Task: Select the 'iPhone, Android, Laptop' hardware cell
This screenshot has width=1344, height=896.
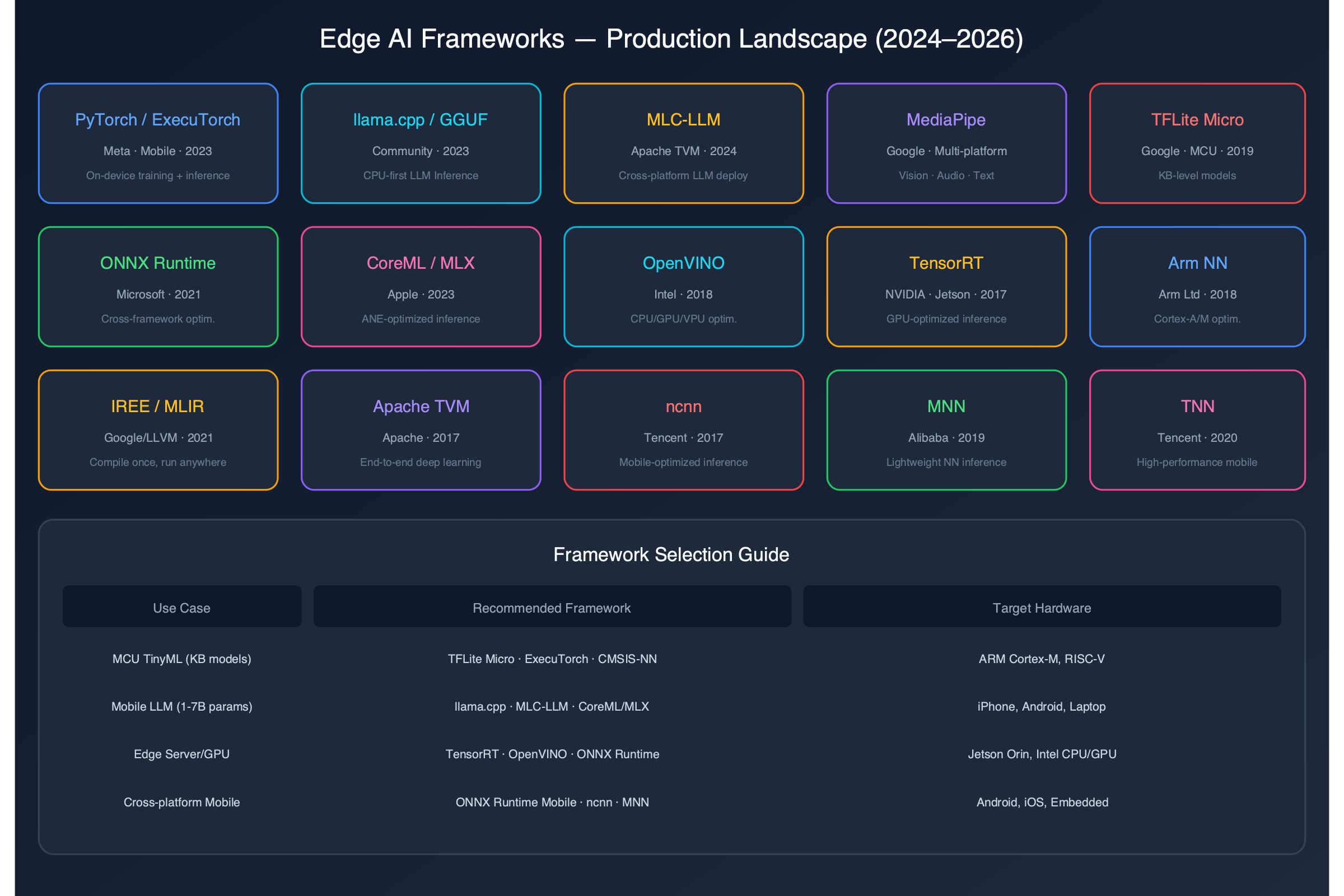Action: click(x=1042, y=707)
